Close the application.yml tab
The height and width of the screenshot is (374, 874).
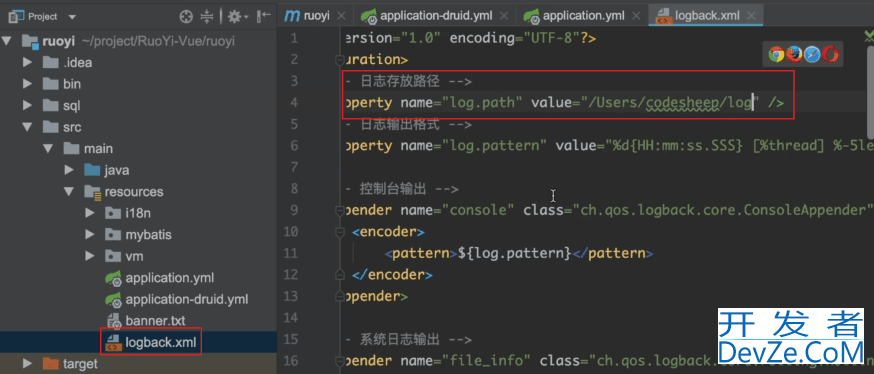click(637, 16)
